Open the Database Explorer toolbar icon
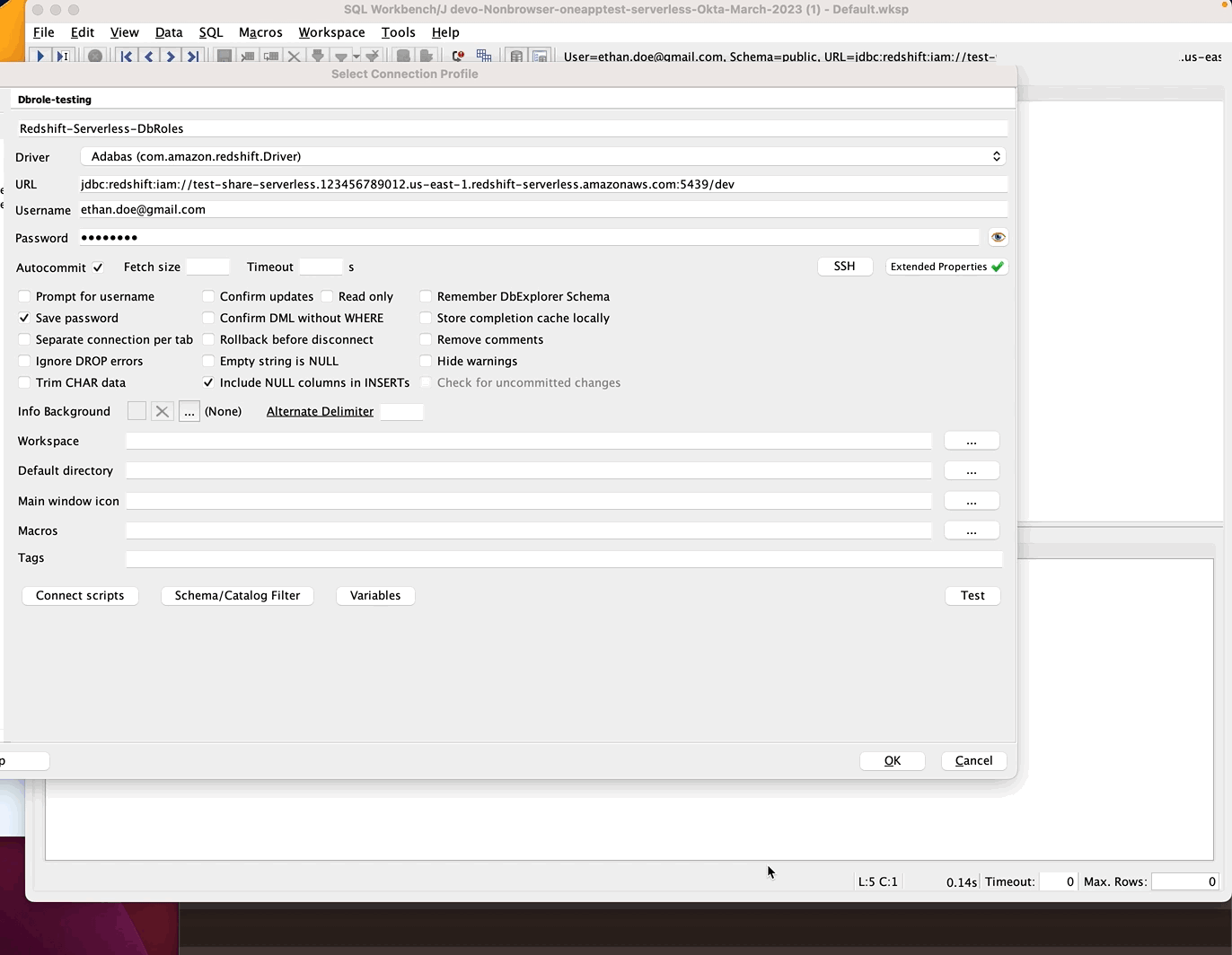 click(x=516, y=57)
